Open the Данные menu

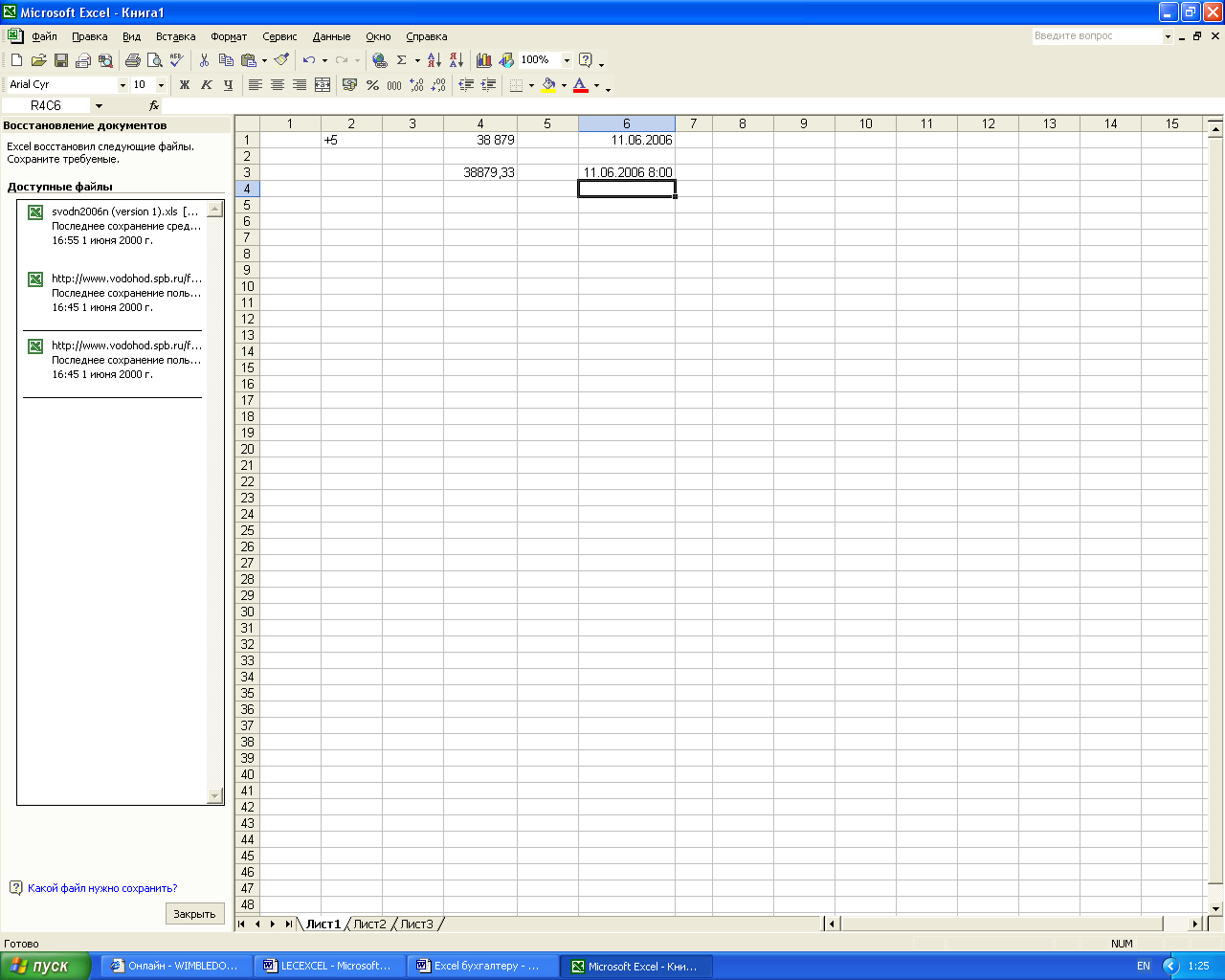click(331, 36)
